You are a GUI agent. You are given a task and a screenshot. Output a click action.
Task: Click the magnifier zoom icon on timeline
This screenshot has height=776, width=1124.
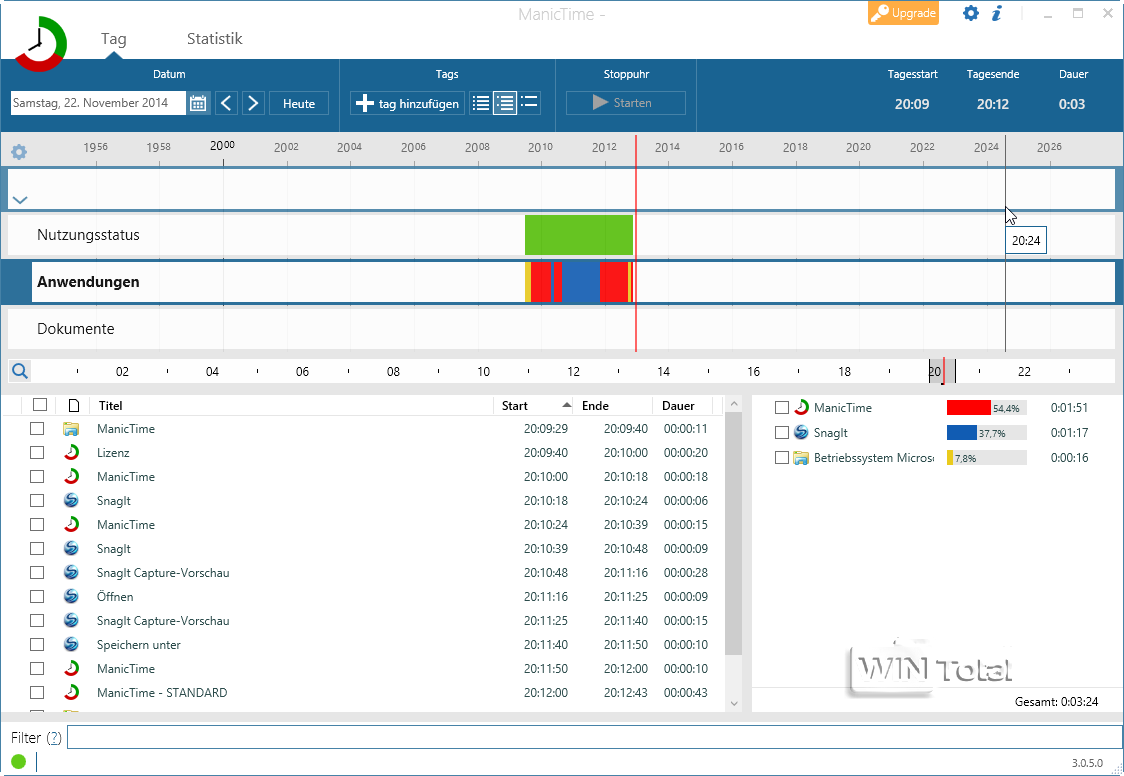19,372
